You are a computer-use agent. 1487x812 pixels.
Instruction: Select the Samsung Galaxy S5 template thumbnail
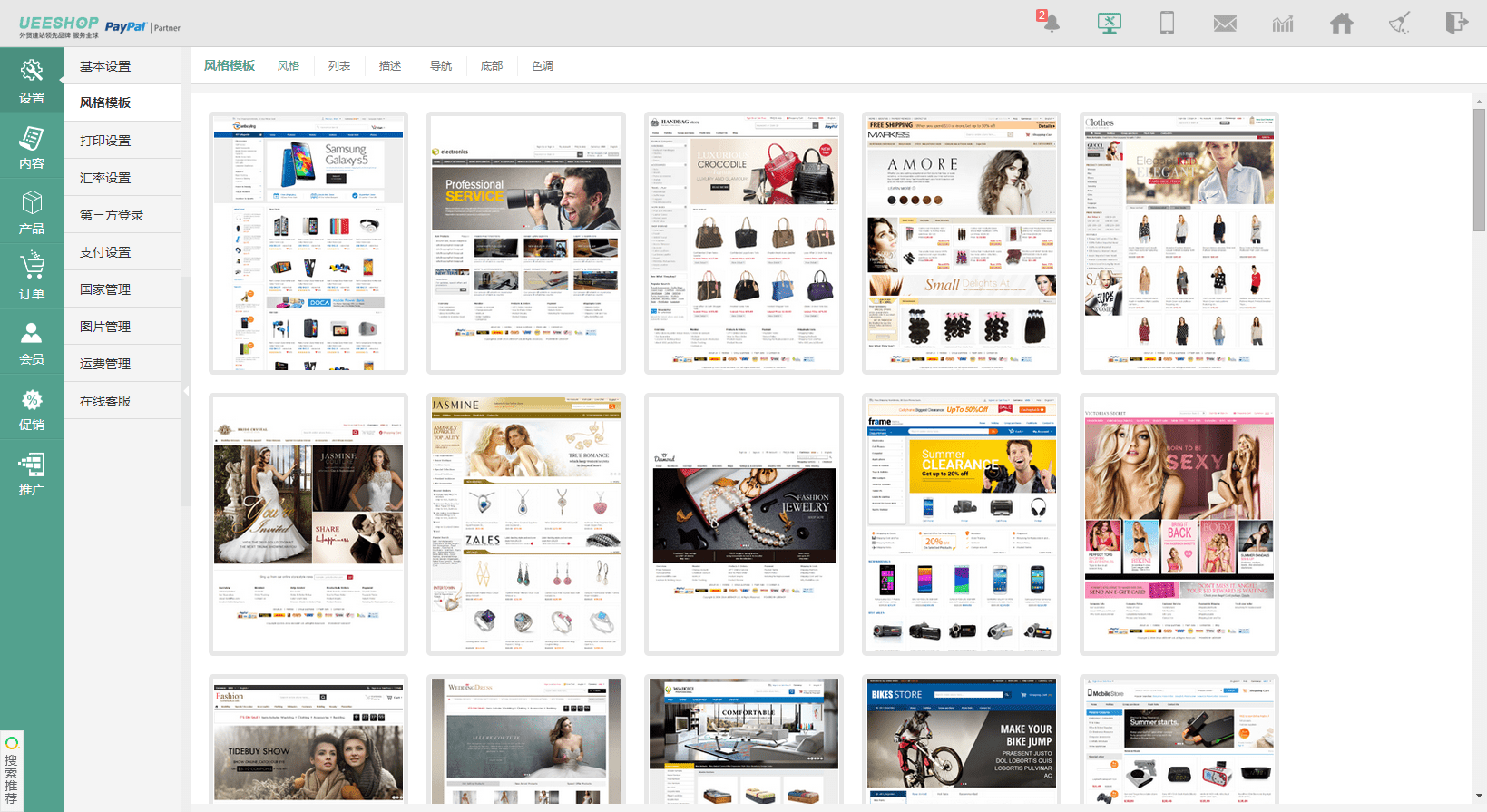[308, 243]
